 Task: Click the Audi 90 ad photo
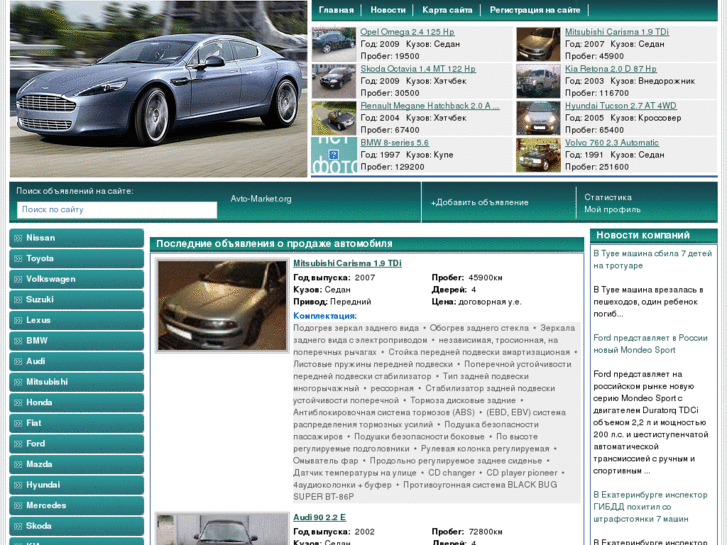pyautogui.click(x=222, y=529)
